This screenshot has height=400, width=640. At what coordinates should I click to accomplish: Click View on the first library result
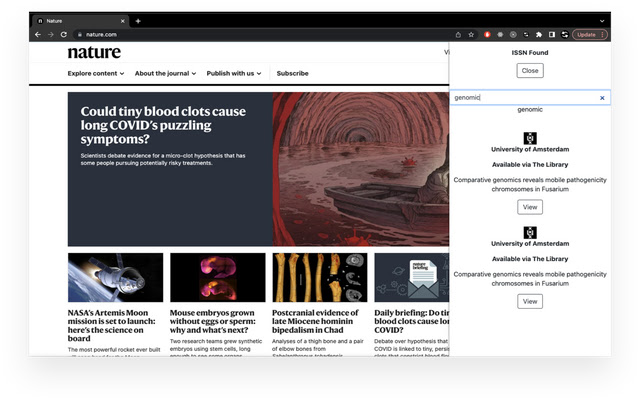(530, 207)
